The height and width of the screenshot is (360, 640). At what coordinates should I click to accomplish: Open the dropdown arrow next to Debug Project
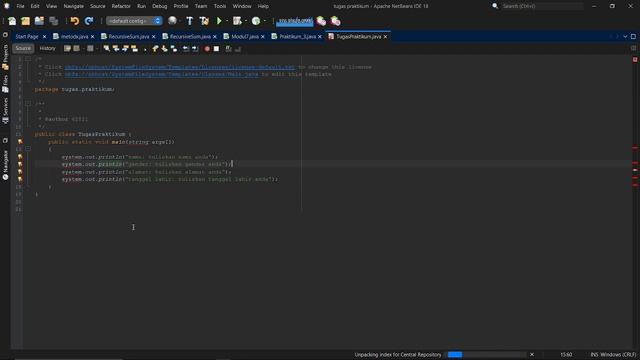click(245, 21)
